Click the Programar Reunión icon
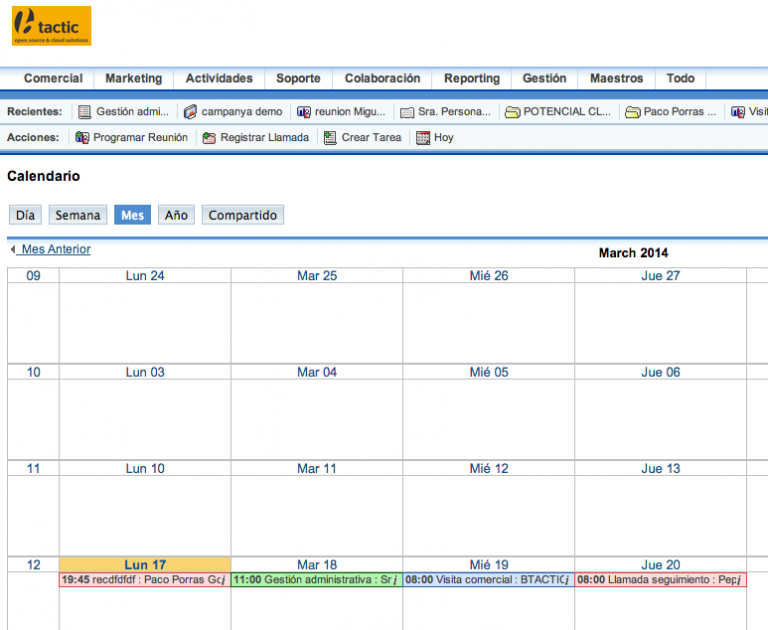The height and width of the screenshot is (630, 768). pyautogui.click(x=82, y=138)
